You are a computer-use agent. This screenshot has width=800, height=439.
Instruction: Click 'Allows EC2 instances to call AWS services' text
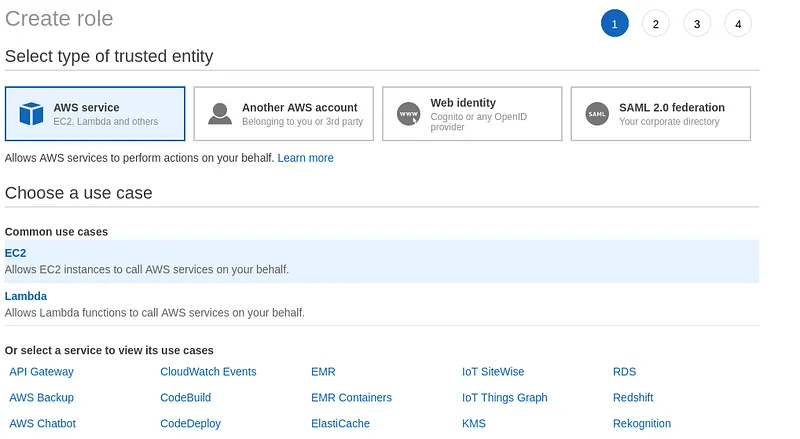coord(147,270)
